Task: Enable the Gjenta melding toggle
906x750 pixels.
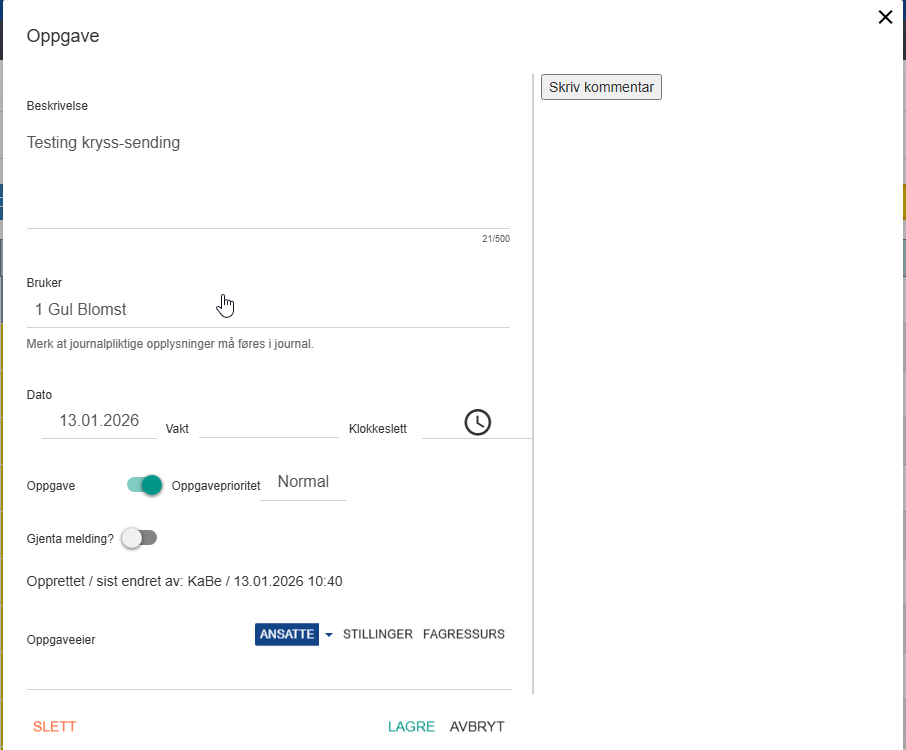Action: click(139, 538)
